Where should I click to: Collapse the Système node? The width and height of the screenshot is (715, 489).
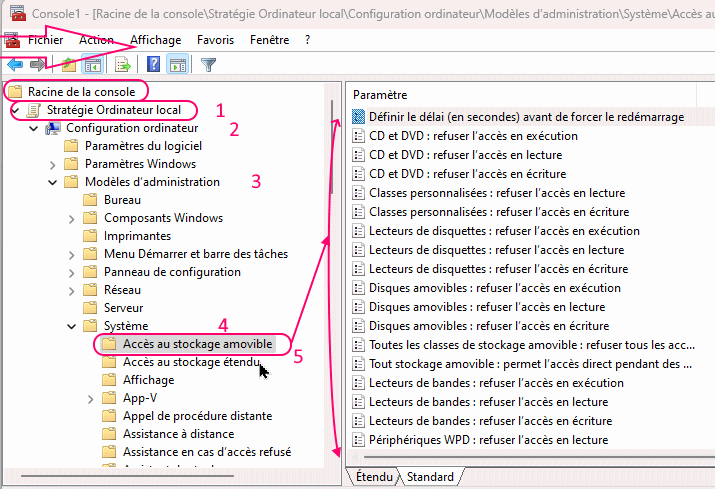[72, 327]
